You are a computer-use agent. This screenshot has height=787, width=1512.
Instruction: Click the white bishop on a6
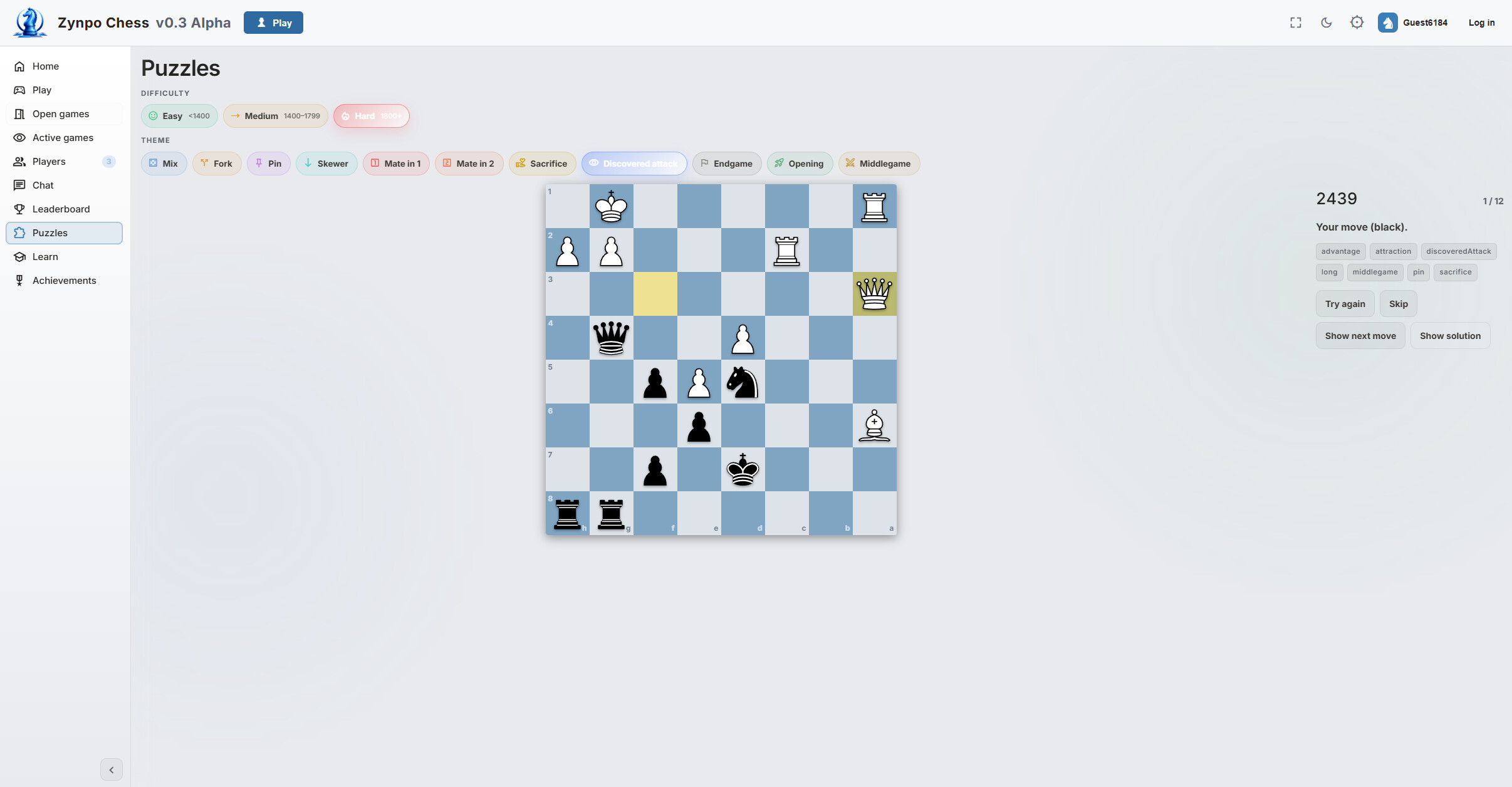(874, 425)
